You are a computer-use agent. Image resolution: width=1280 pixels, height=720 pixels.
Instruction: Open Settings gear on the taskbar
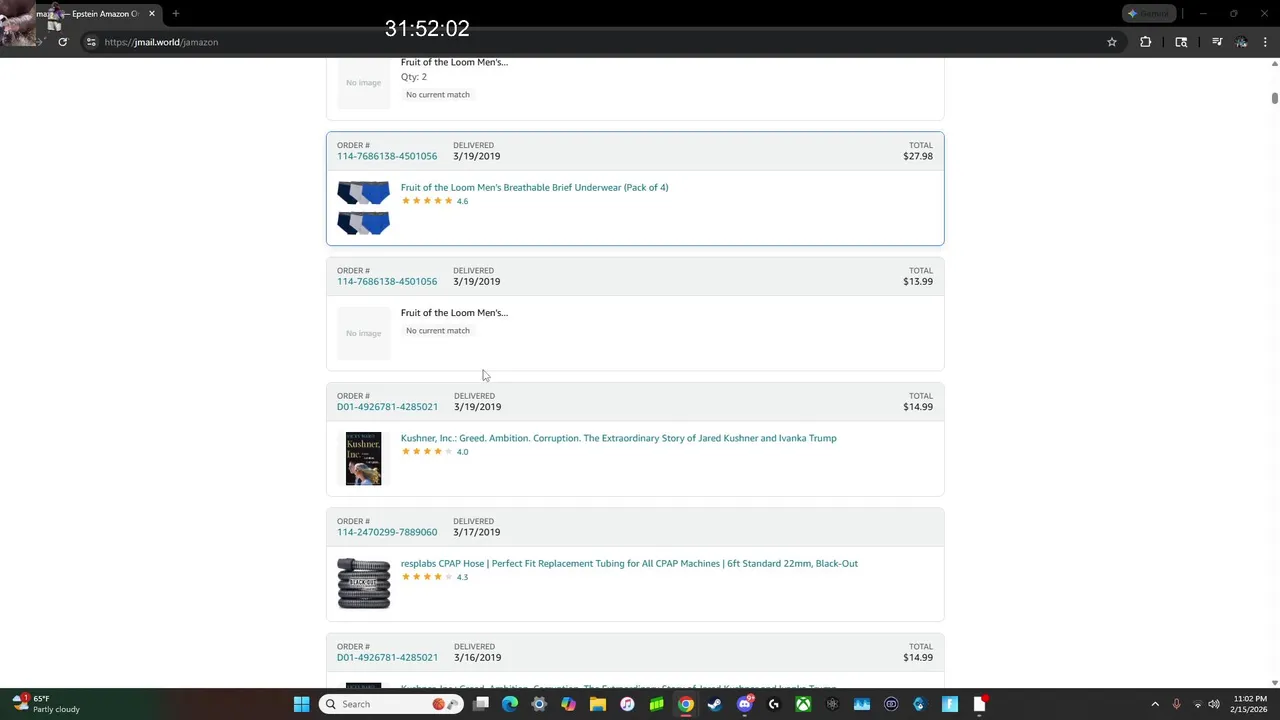(539, 704)
